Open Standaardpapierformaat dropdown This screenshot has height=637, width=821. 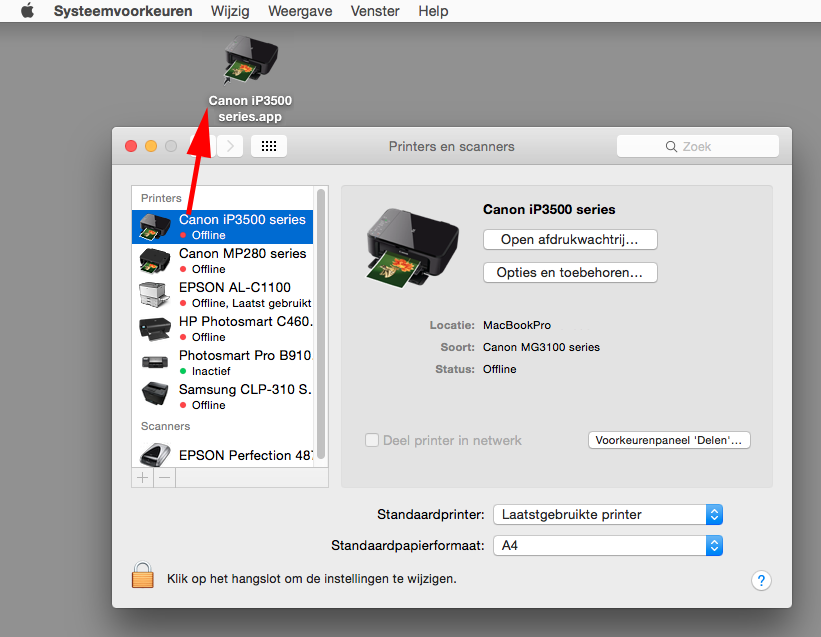[608, 545]
